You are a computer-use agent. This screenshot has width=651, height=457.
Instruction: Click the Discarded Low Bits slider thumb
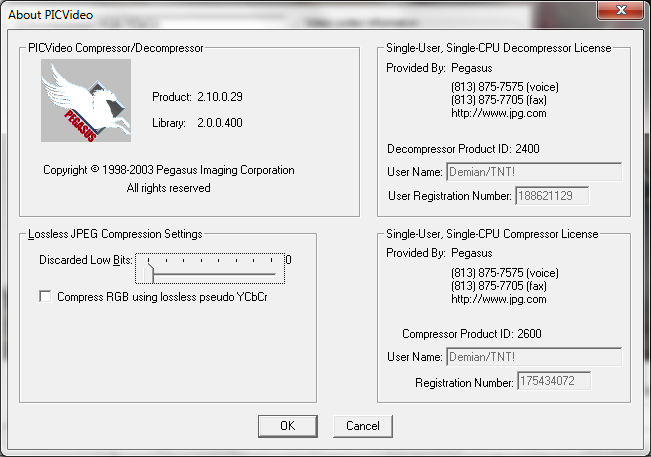click(x=149, y=272)
